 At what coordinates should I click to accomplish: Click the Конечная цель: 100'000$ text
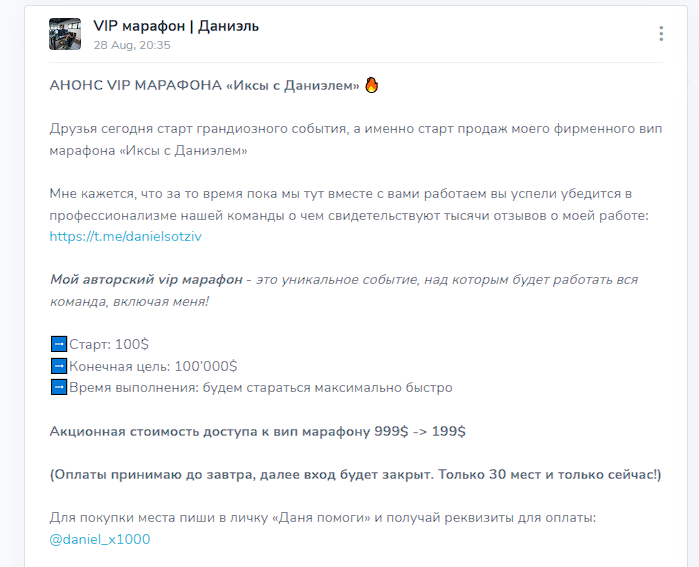point(153,366)
